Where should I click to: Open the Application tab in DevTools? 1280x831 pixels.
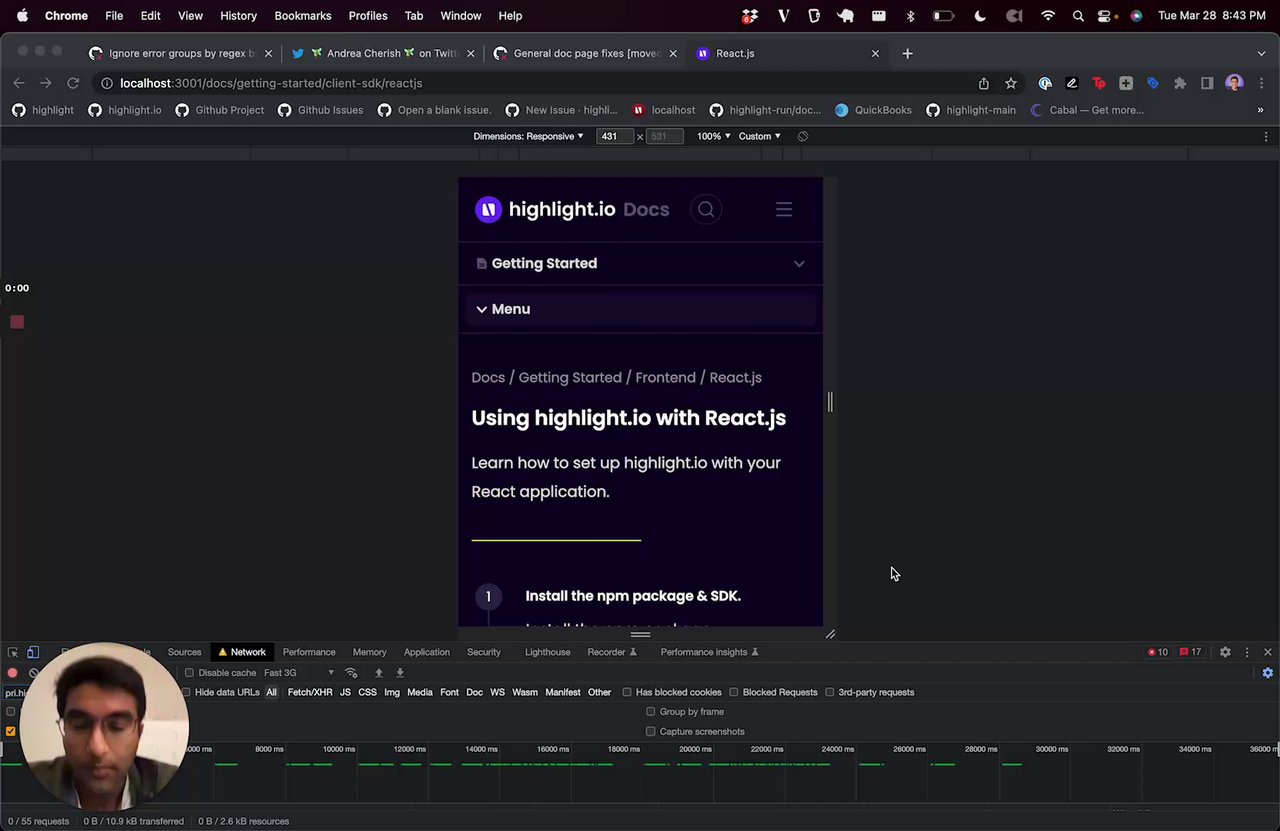click(427, 652)
